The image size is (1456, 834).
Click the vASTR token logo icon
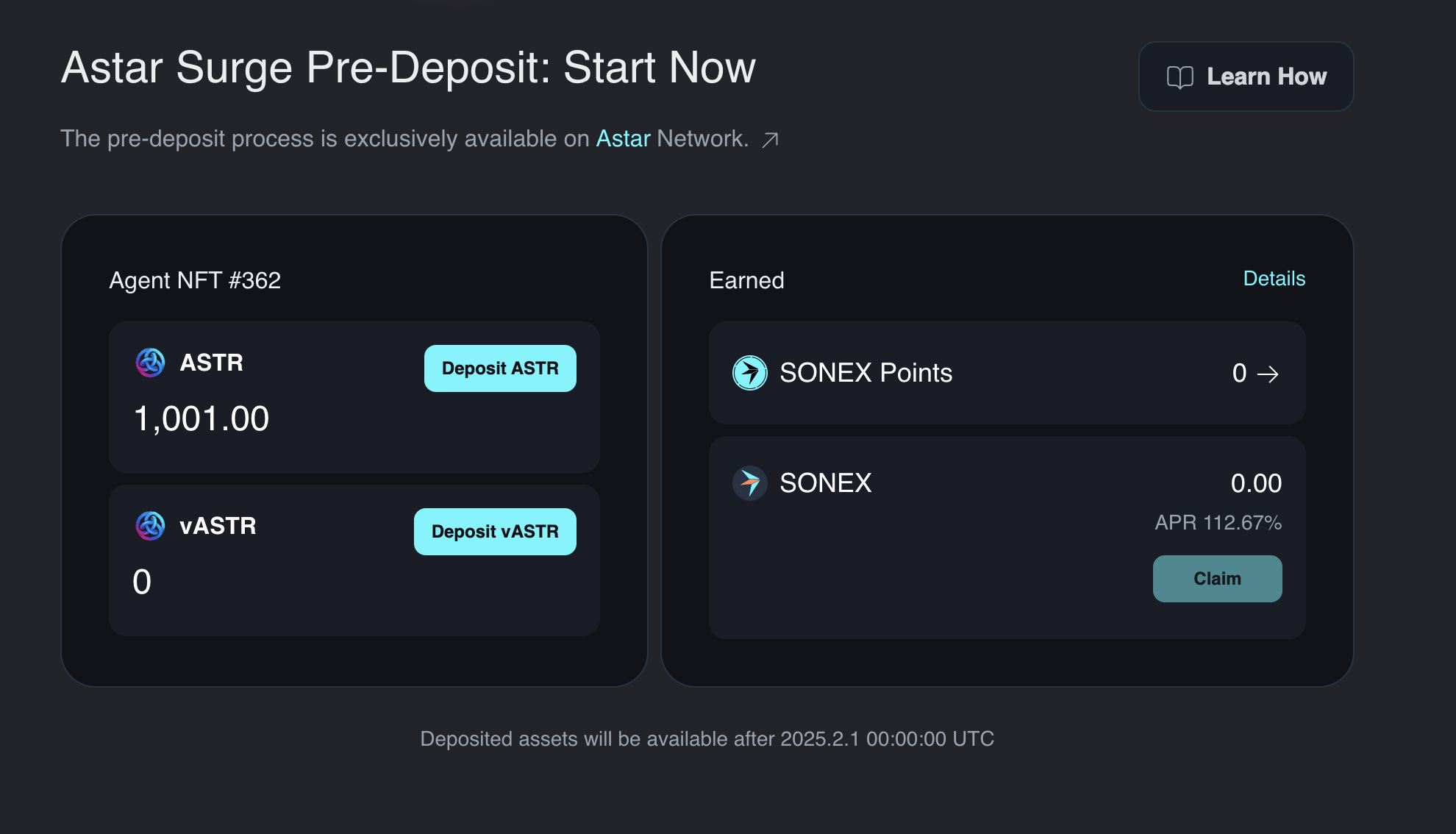151,526
